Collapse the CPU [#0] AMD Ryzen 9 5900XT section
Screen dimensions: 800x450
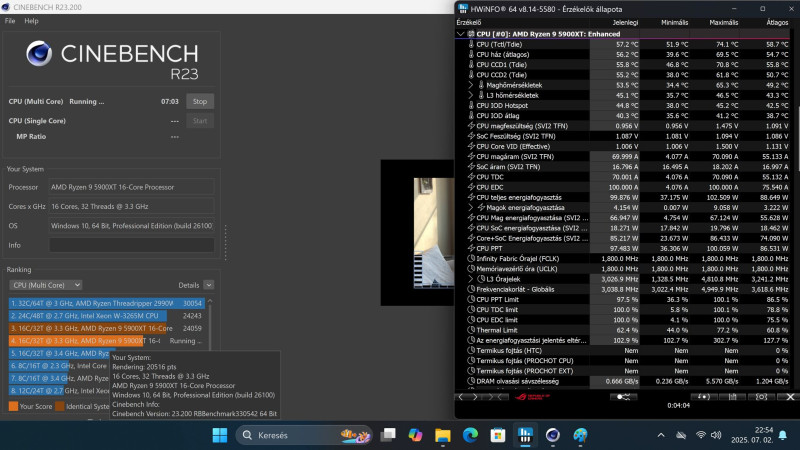pos(460,34)
